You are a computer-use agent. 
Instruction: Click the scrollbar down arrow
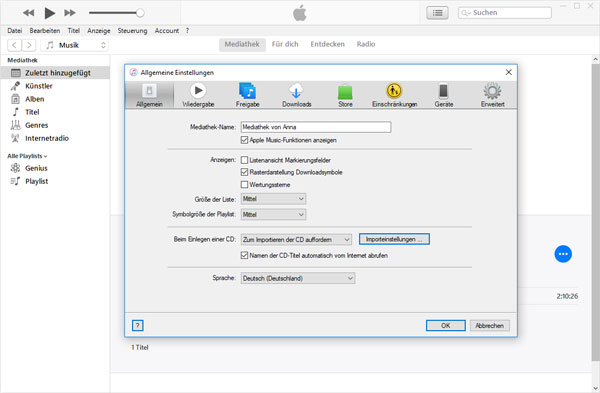(595, 388)
